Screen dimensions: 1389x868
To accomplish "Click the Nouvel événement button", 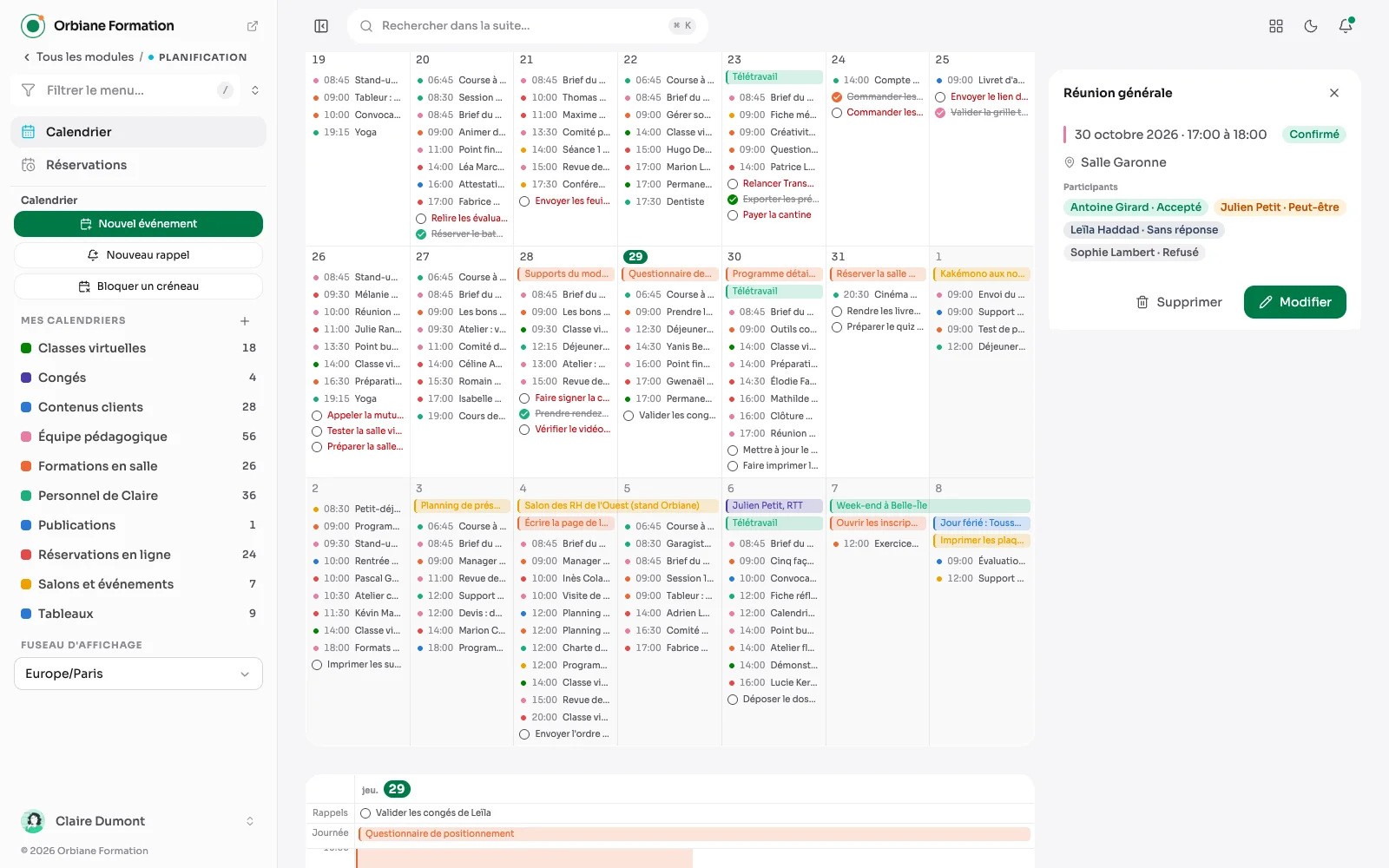I will (x=138, y=224).
